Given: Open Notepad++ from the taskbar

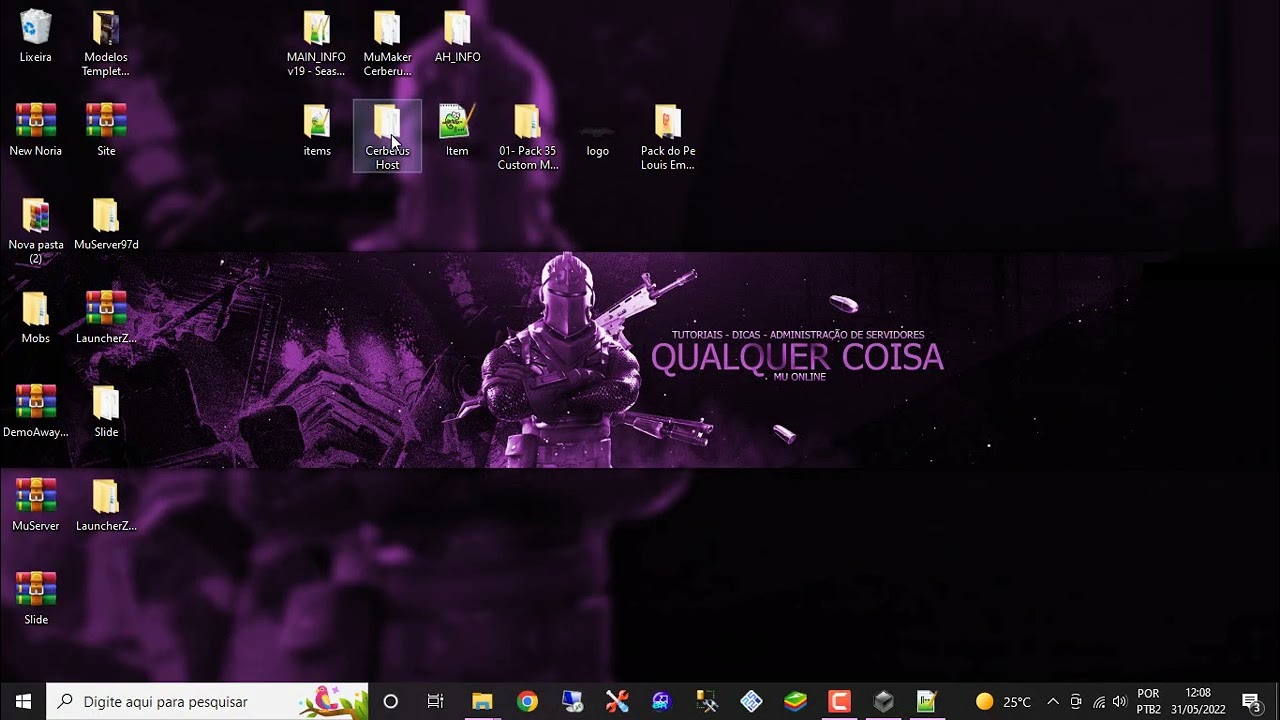Looking at the screenshot, I should pos(927,701).
